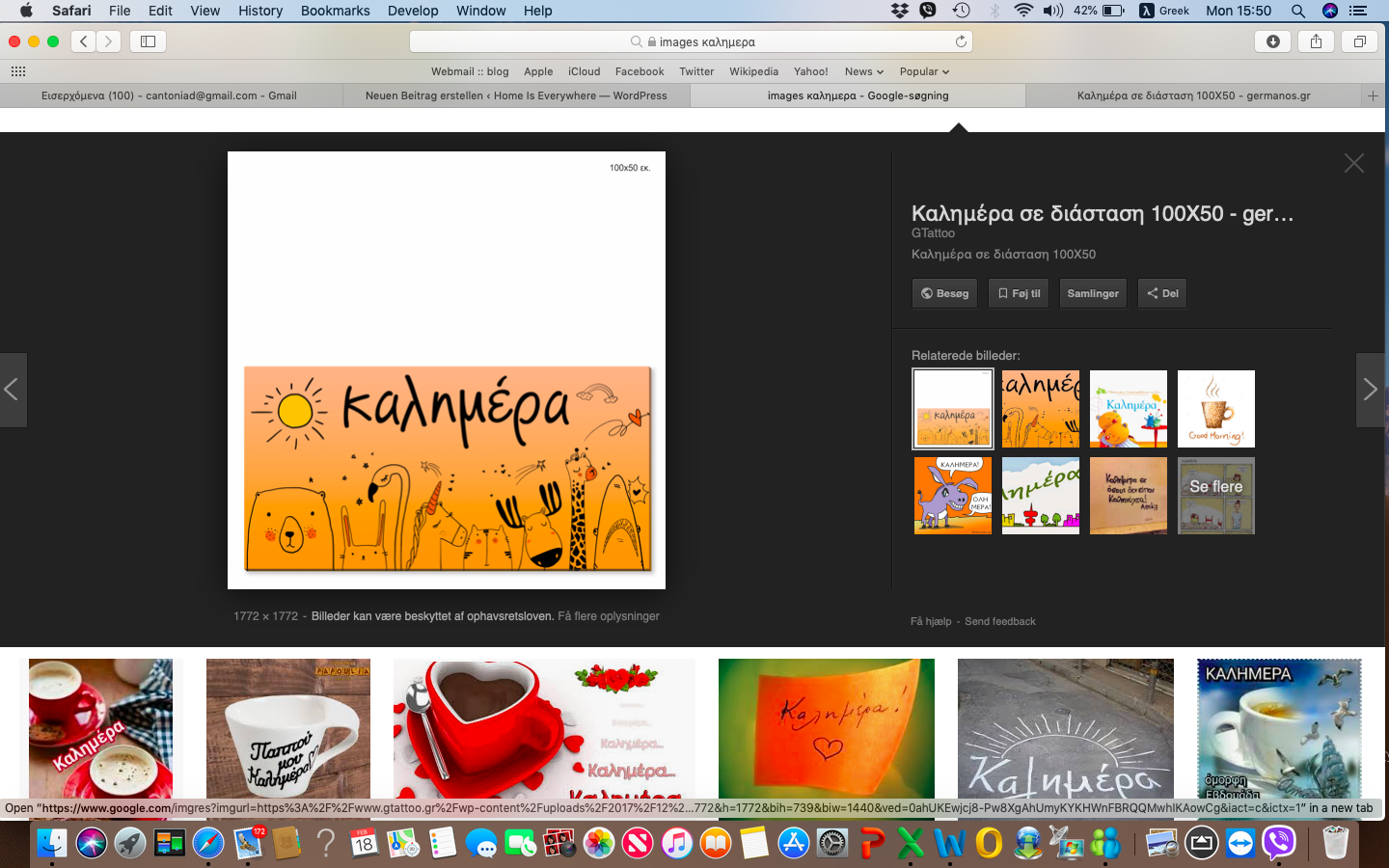Toggle the Safari sidebar
This screenshot has width=1389, height=868.
click(x=148, y=41)
